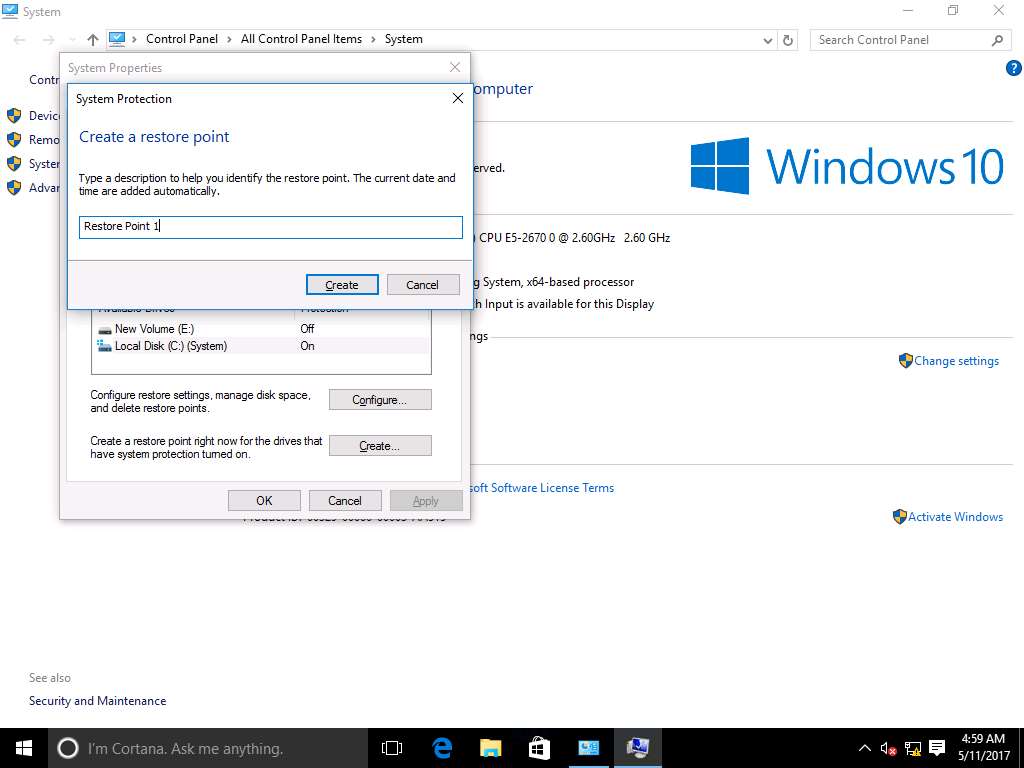The image size is (1024, 768).
Task: Open Task View on the taskbar
Action: [392, 748]
